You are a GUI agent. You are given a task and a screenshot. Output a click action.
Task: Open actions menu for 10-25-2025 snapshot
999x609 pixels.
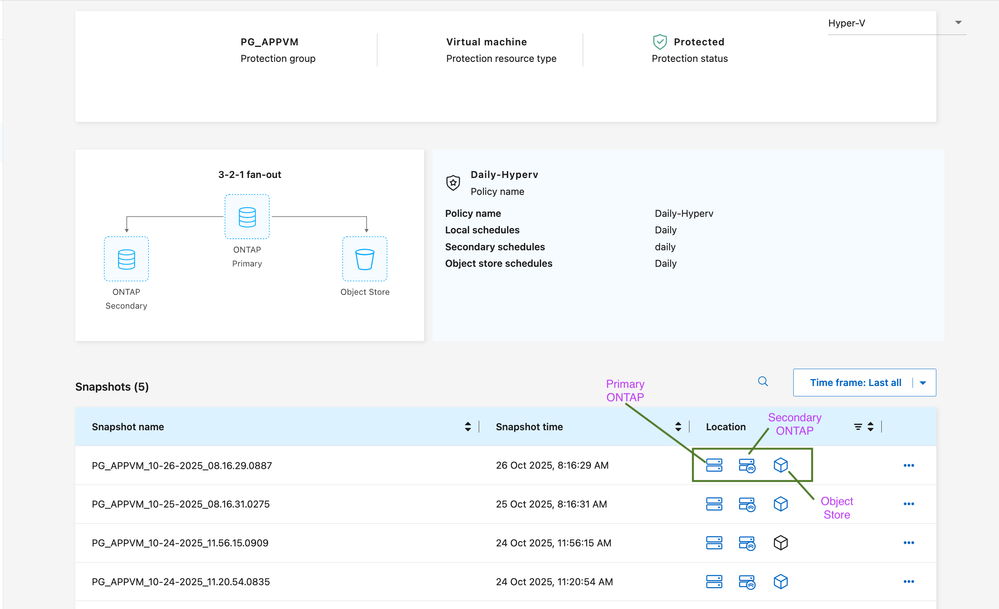point(908,504)
